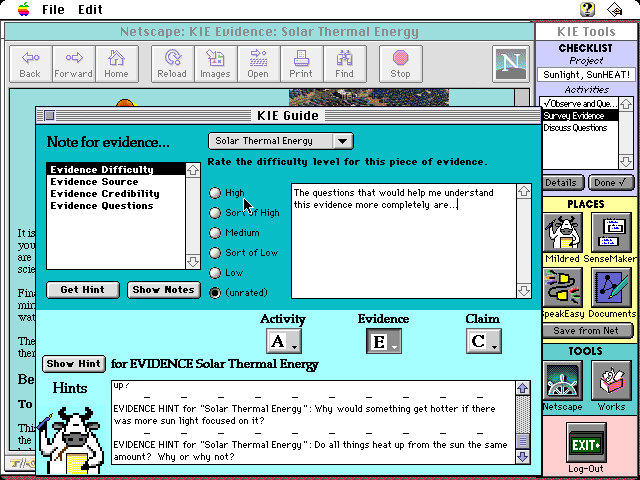Open the Claim C popup menu
Image resolution: width=640 pixels, height=480 pixels.
tap(484, 341)
